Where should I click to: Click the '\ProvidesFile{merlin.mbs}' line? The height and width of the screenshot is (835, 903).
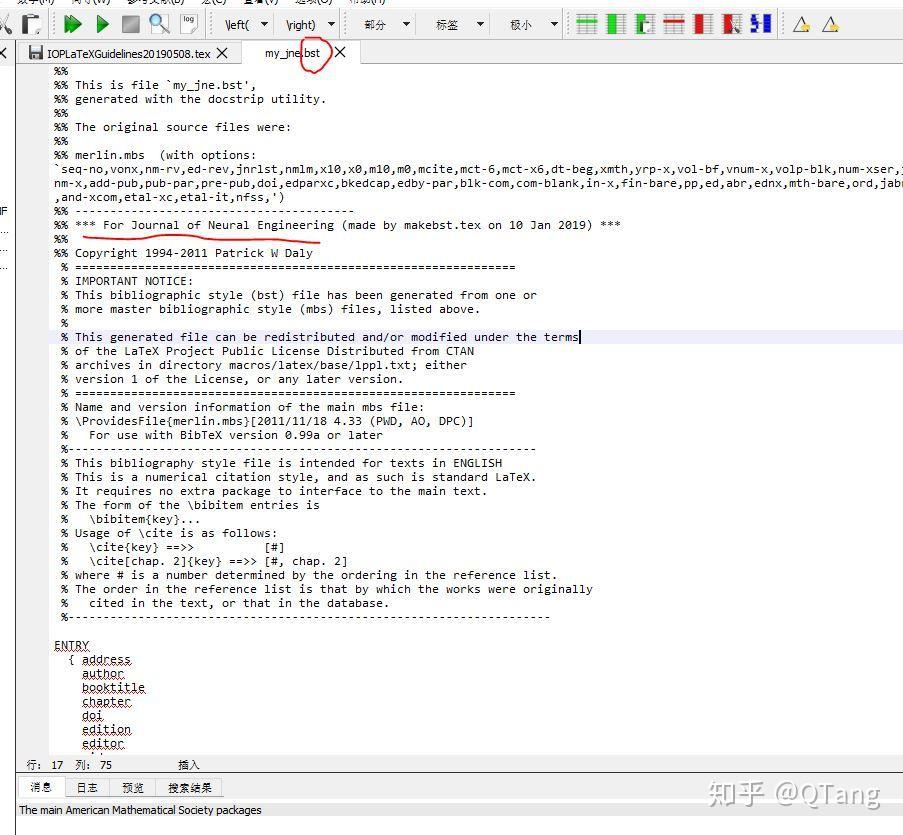click(267, 421)
